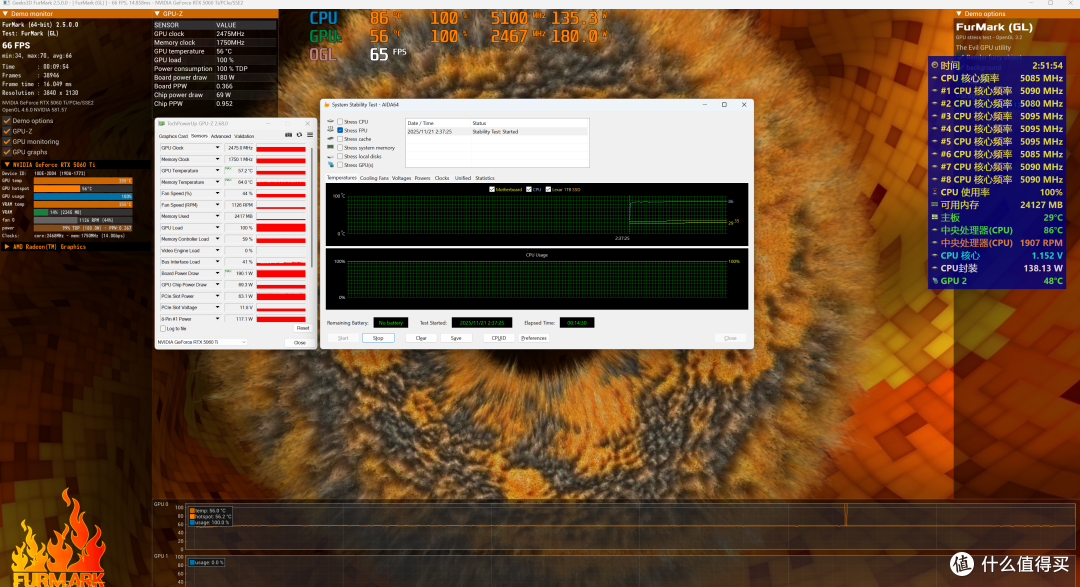Enable Stress local disks checkbox
This screenshot has width=1080, height=587.
[340, 156]
